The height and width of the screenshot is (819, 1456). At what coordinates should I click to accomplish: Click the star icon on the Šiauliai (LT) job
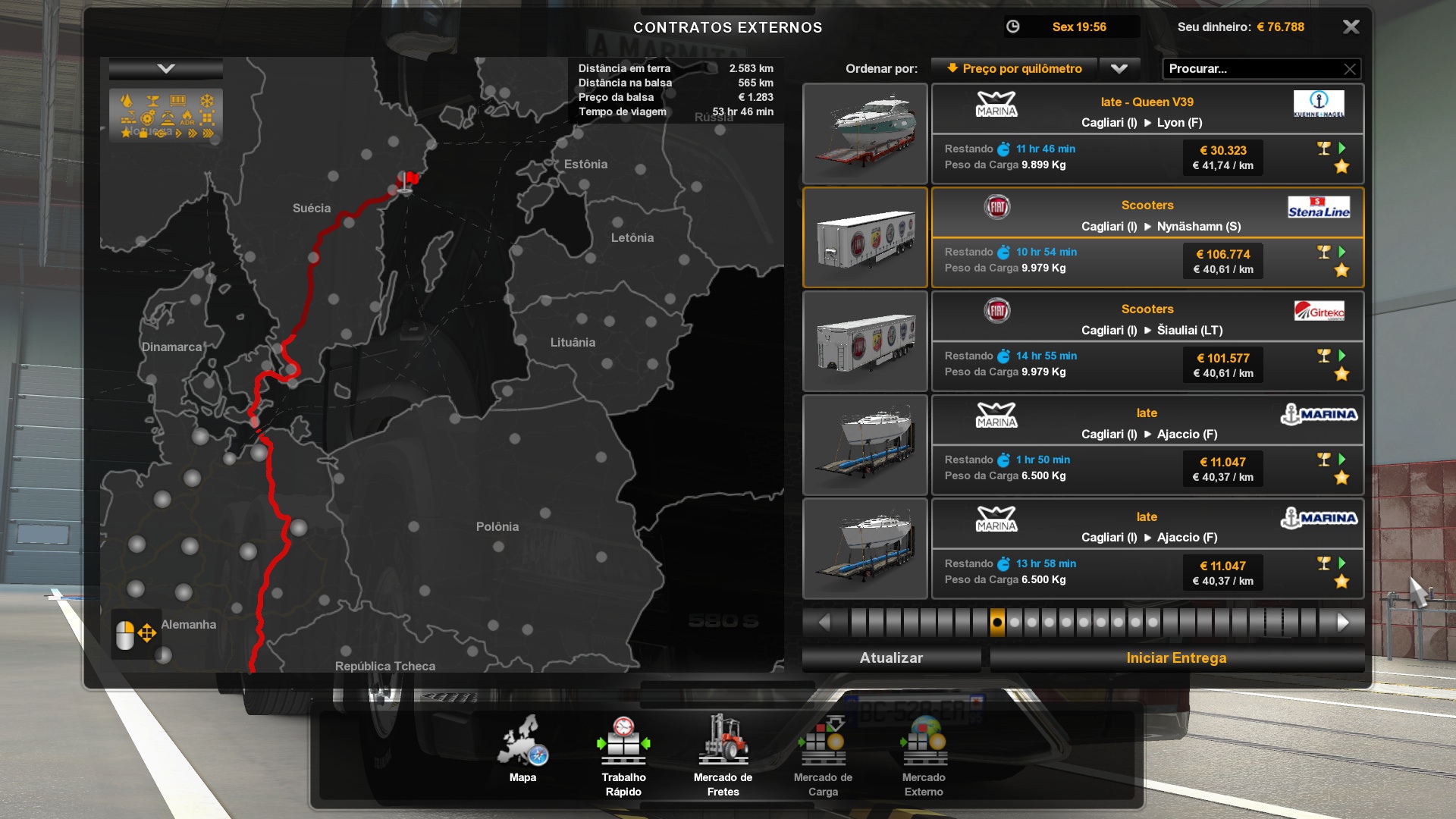coord(1341,374)
